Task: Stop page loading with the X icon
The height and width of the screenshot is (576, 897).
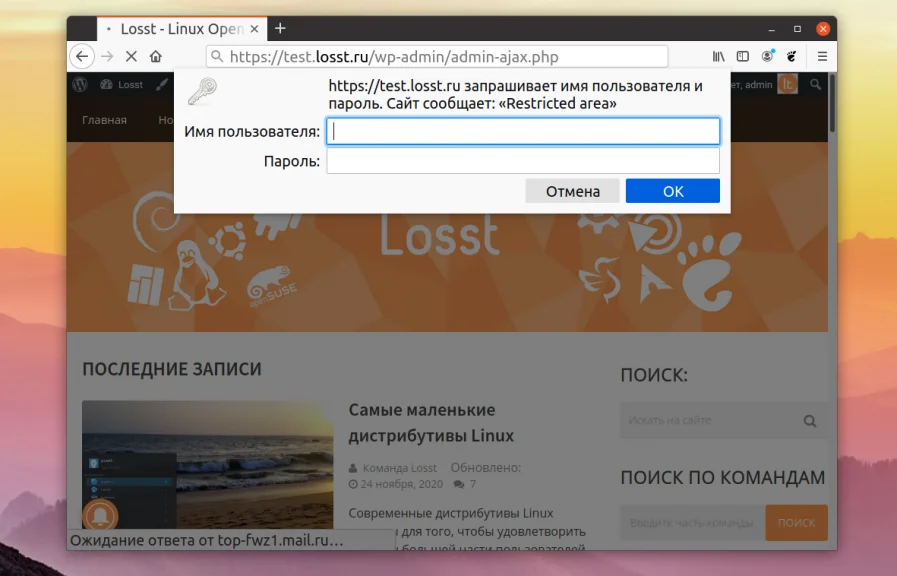Action: 129,56
